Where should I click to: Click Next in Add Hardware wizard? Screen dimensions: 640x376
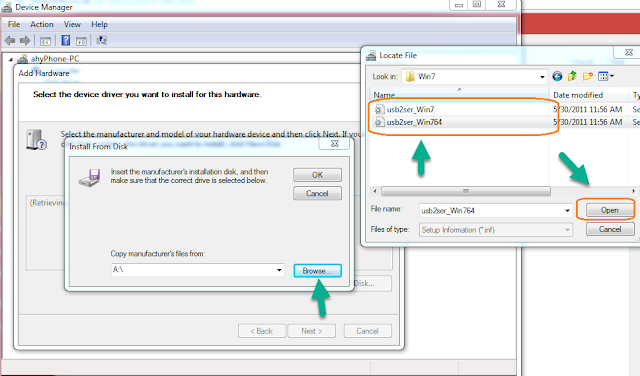312,331
